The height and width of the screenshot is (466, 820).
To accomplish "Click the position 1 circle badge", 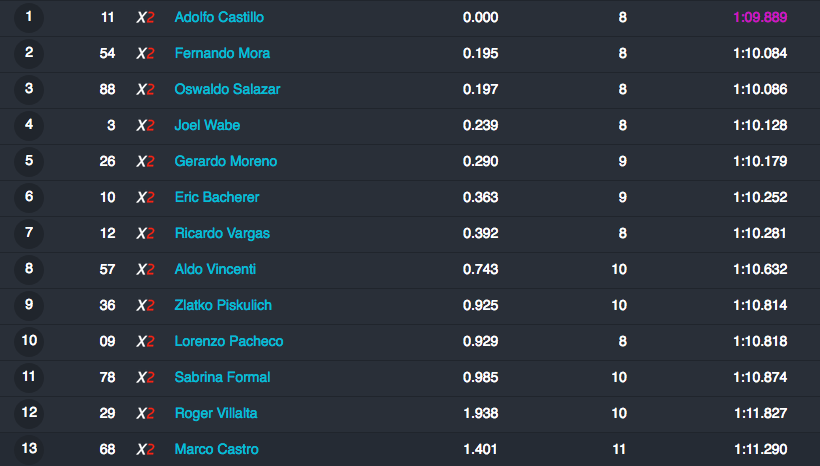I will point(29,17).
